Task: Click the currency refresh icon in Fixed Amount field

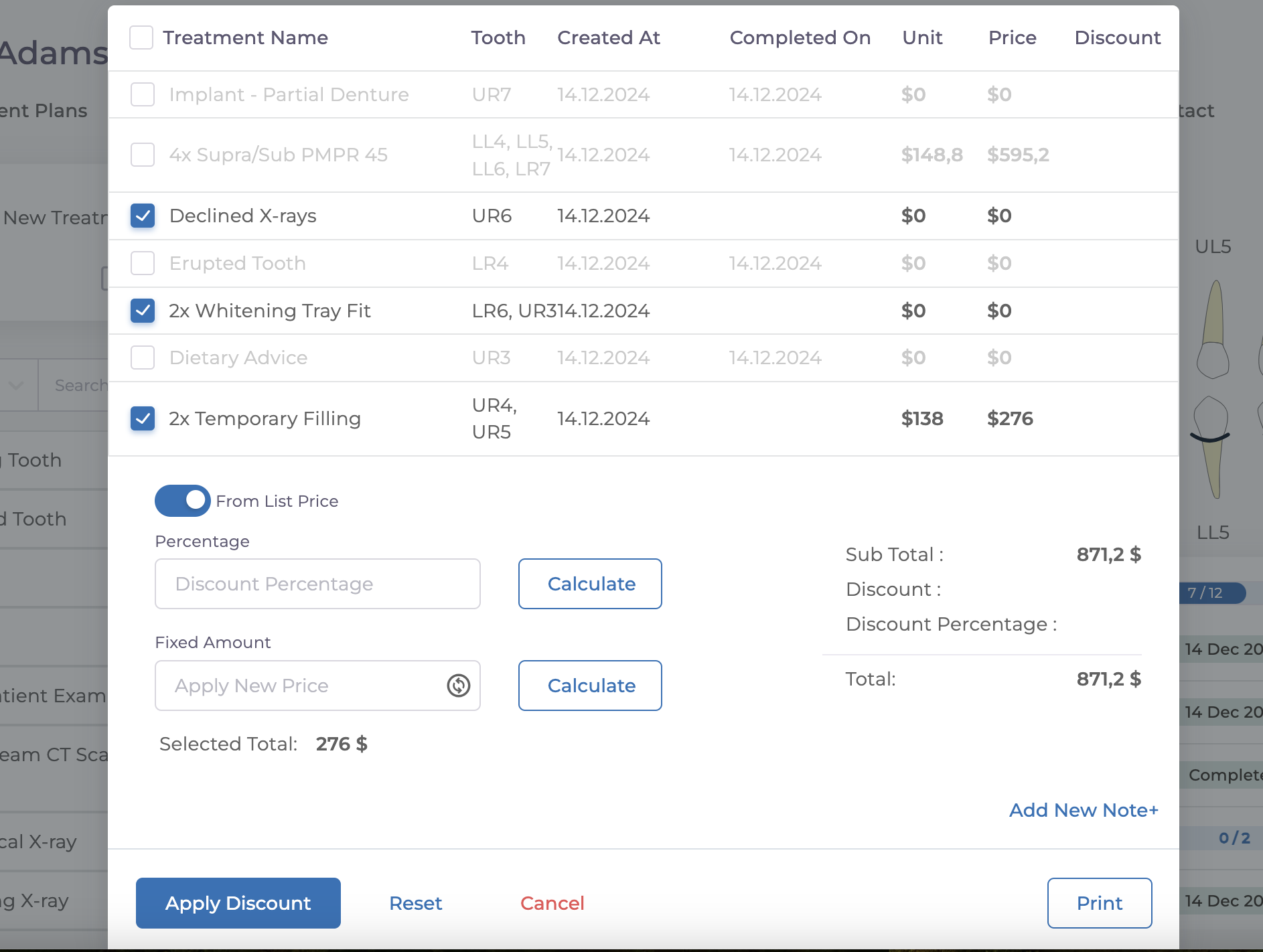Action: tap(459, 686)
